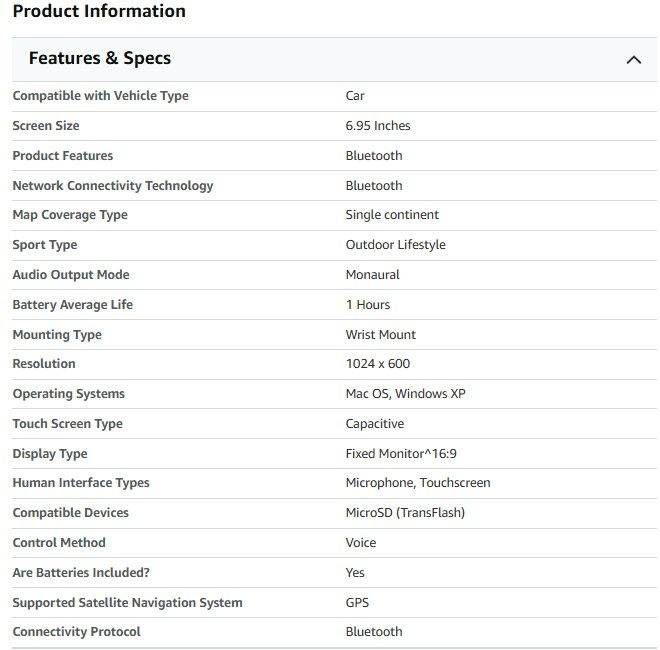This screenshot has height=650, width=660.
Task: Click the Monaural audio output value
Action: point(372,275)
